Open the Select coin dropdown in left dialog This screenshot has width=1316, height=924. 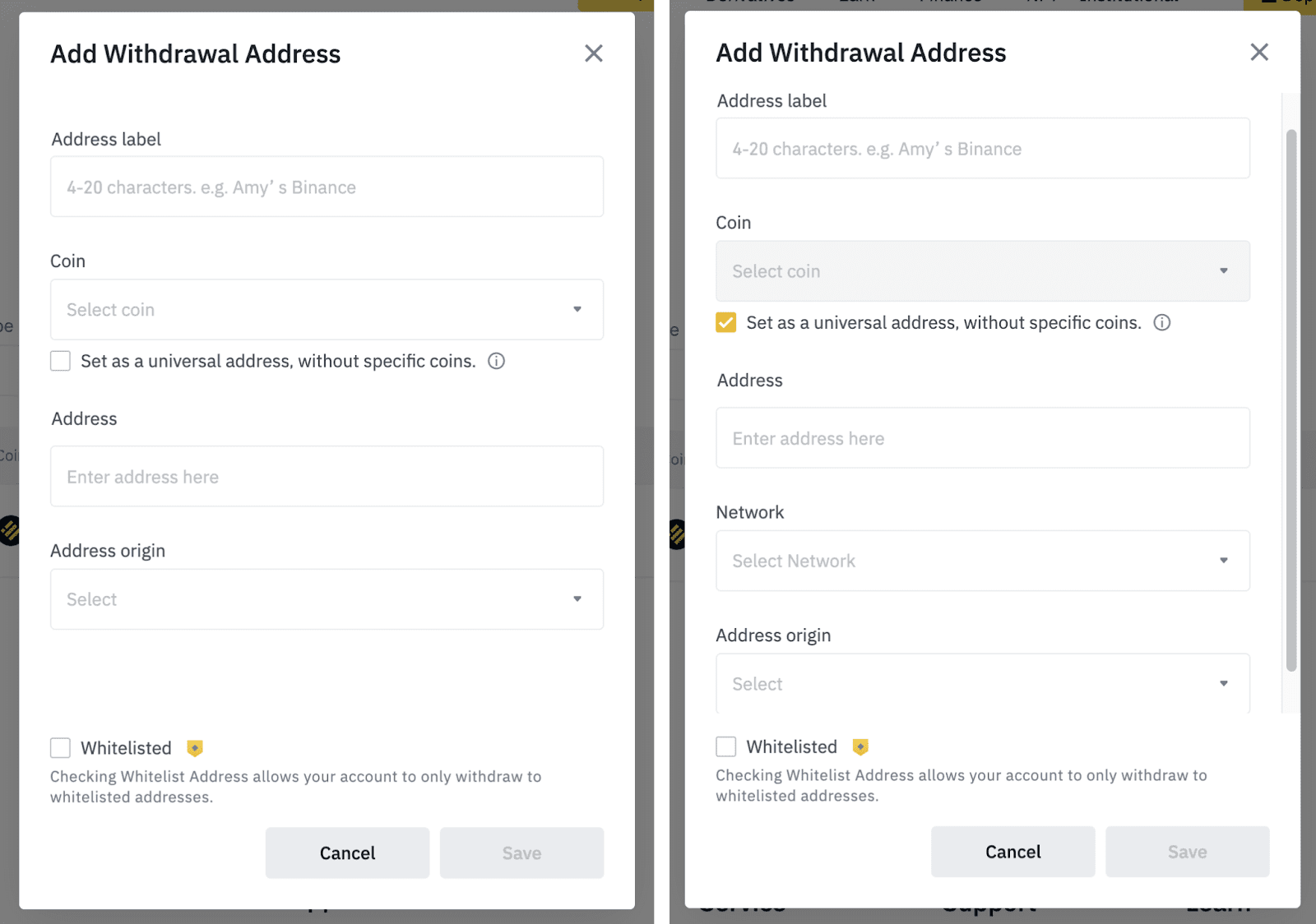point(327,310)
